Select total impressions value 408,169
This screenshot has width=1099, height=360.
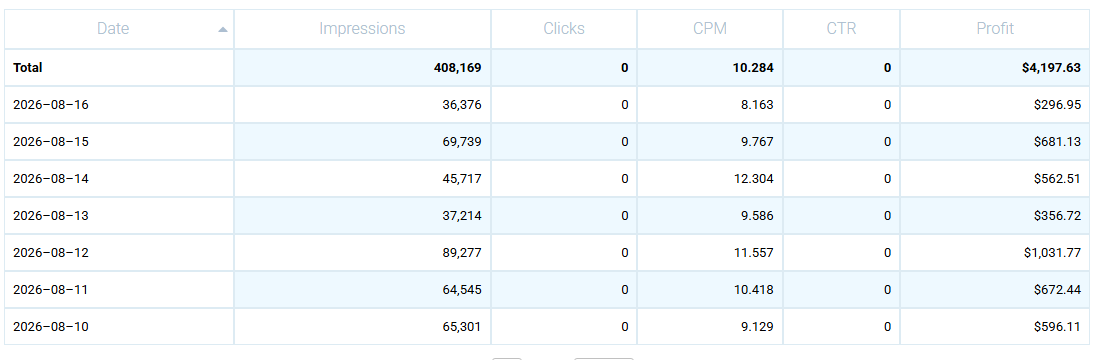tap(458, 68)
